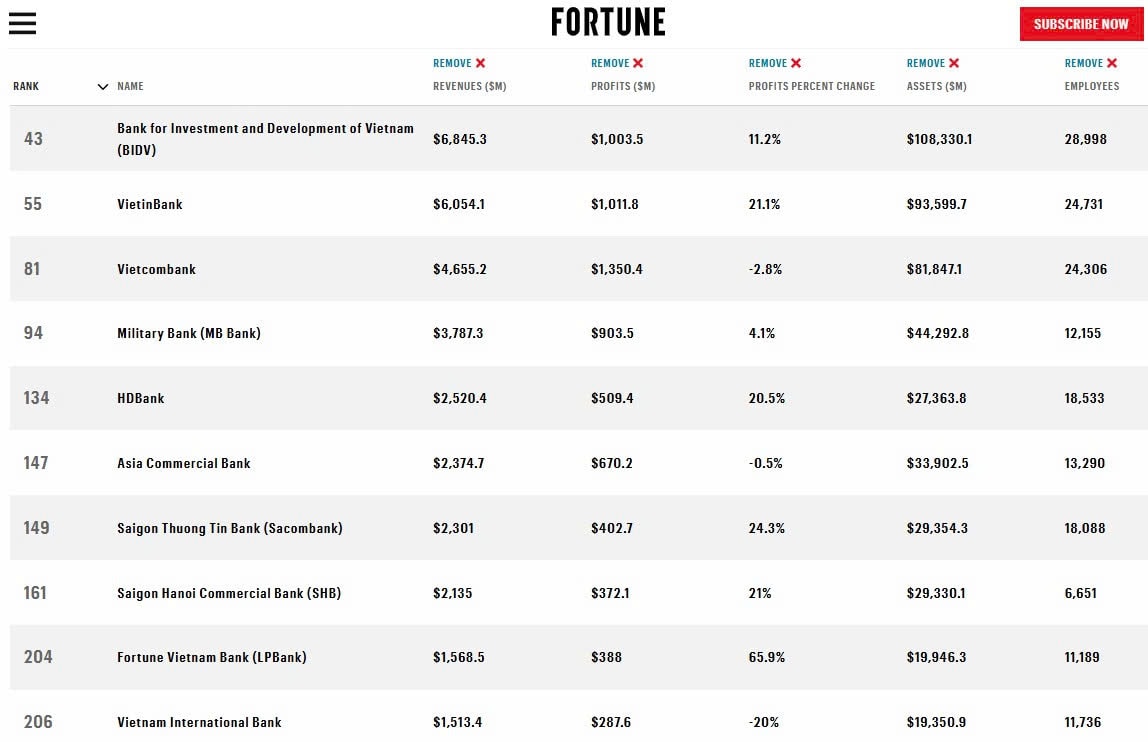The image size is (1148, 742).
Task: Select the Military Bank (MB Bank) row
Action: (188, 333)
